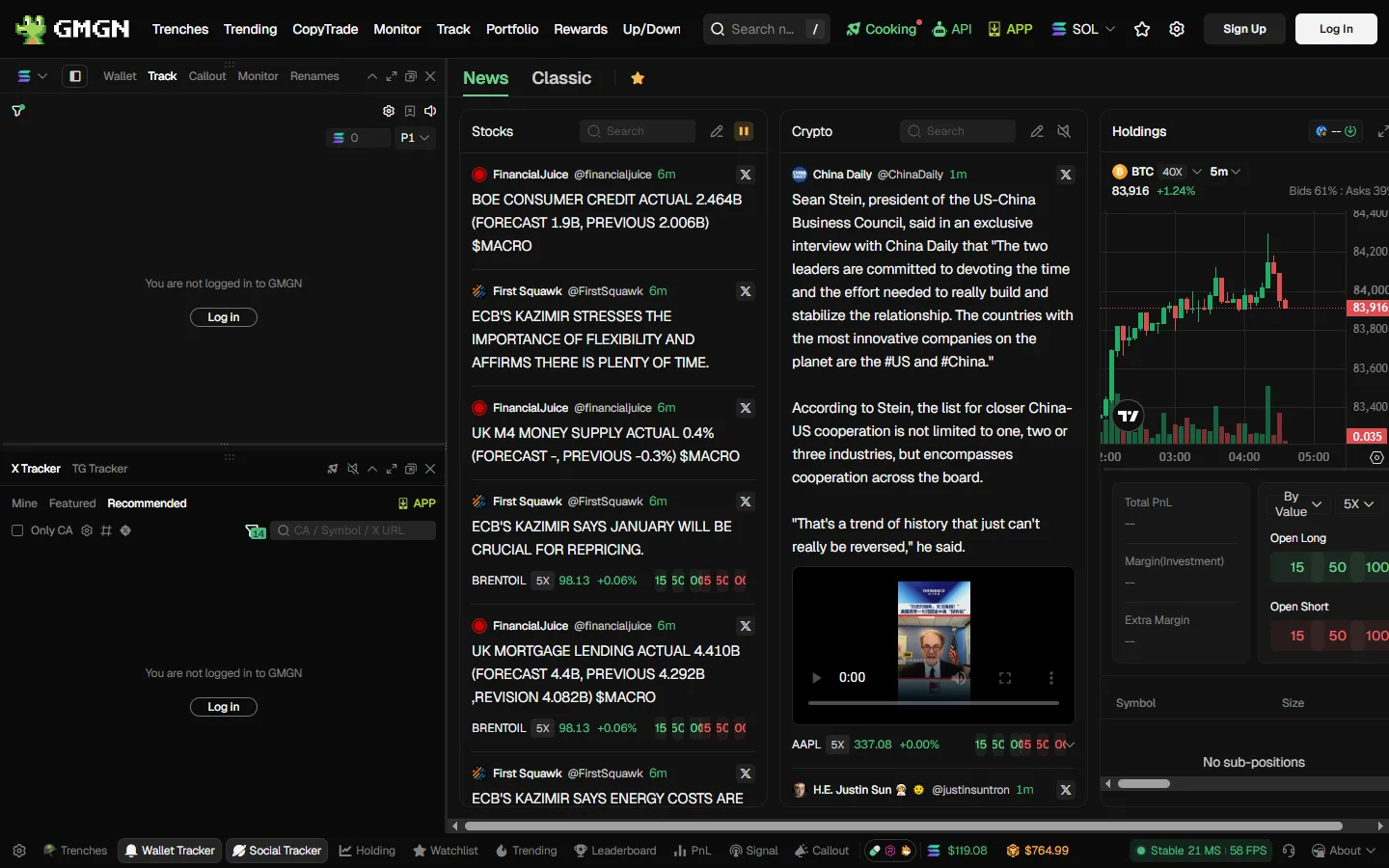Open the SOL chain dropdown in top navigation

pyautogui.click(x=1083, y=29)
